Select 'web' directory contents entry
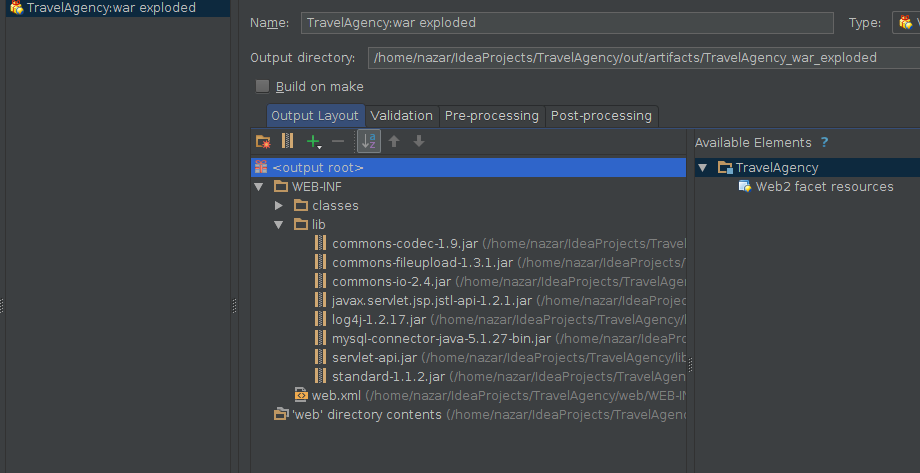The height and width of the screenshot is (473, 920). [x=367, y=414]
